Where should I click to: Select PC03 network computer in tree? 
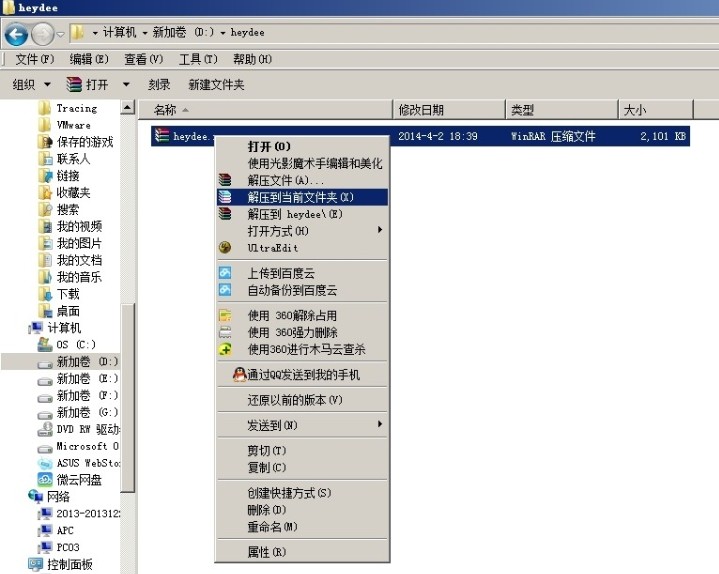[67, 547]
